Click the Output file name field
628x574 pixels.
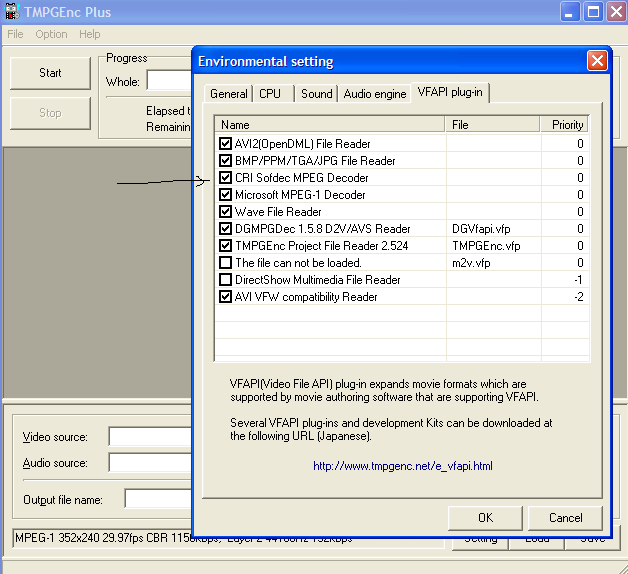[159, 498]
